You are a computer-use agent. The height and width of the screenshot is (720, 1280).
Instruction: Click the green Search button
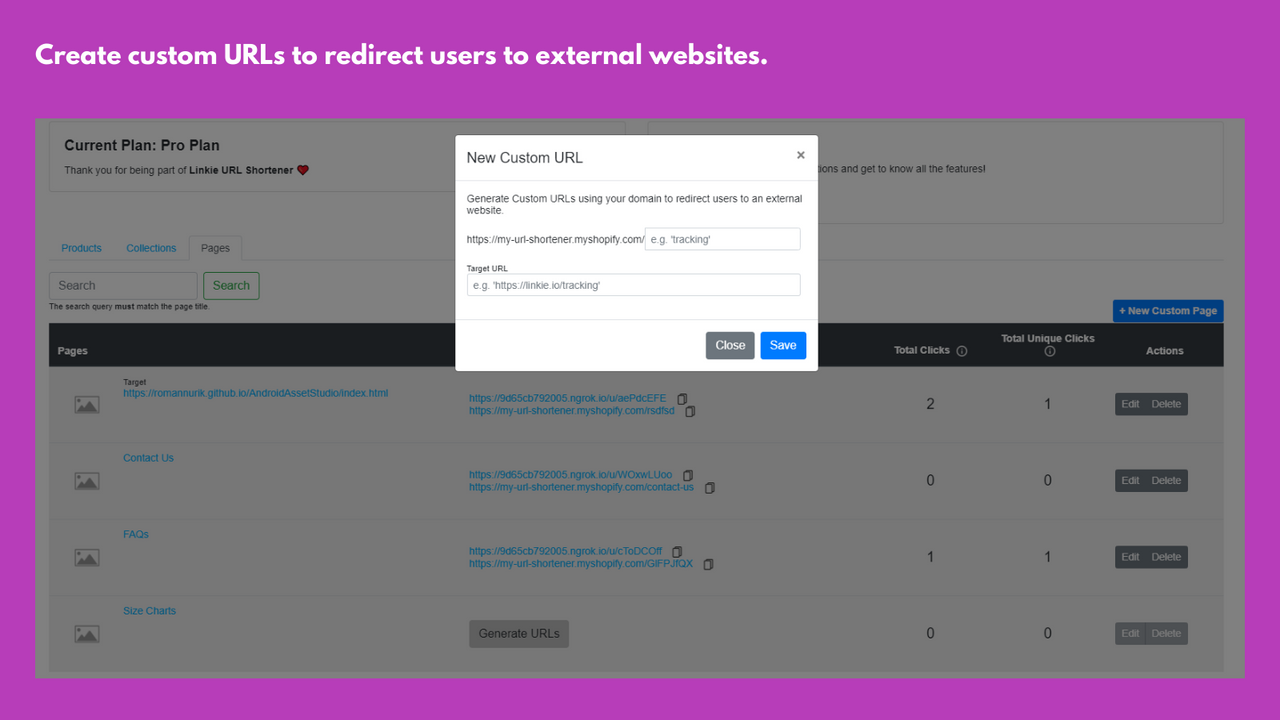pos(231,285)
